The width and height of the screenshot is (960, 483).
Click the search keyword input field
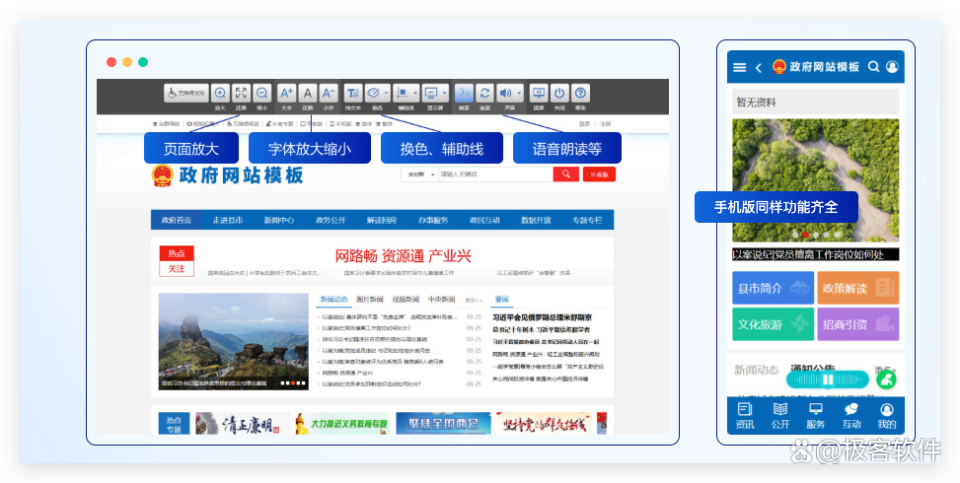[x=495, y=174]
